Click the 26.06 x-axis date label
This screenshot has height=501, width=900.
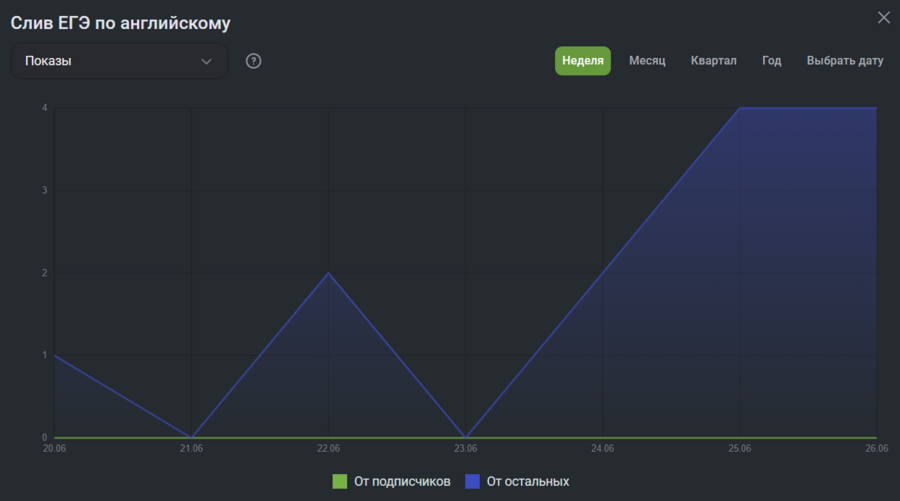click(x=876, y=449)
